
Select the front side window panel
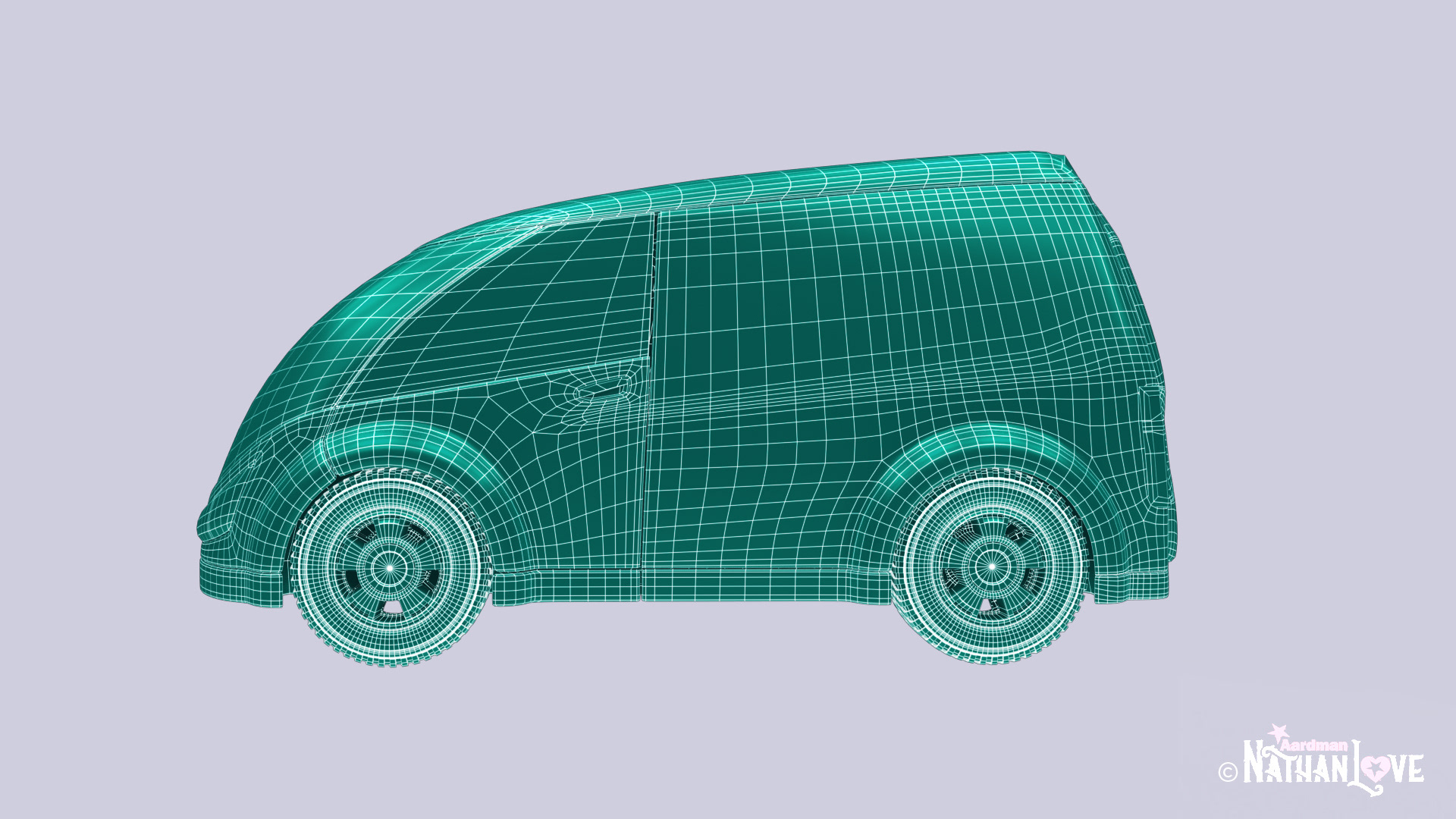pyautogui.click(x=523, y=303)
